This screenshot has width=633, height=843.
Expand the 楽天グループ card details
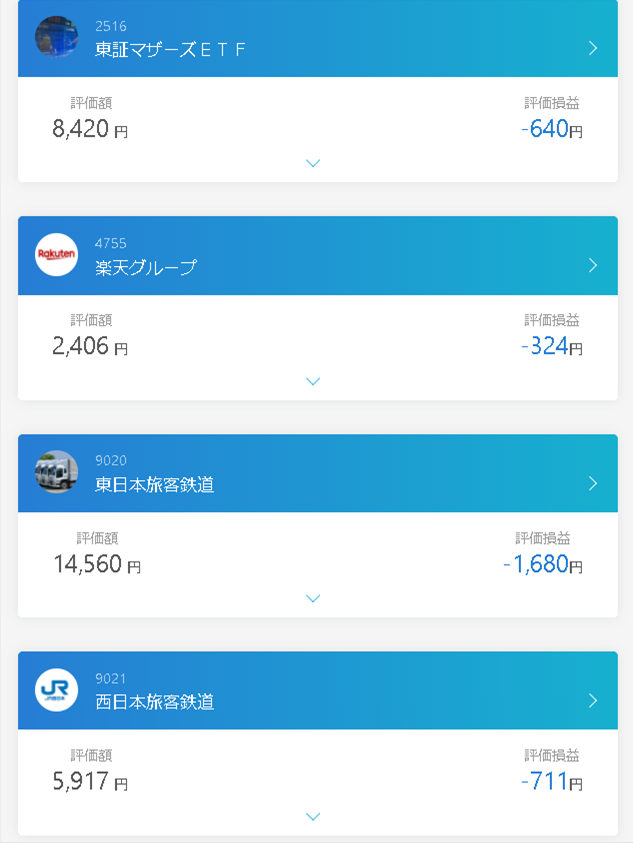pos(313,381)
